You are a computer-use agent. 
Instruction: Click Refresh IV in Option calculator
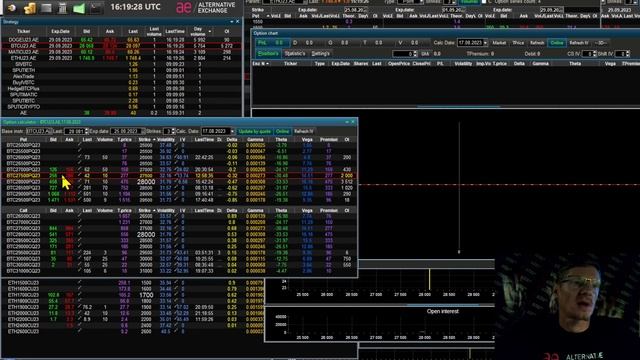point(304,131)
